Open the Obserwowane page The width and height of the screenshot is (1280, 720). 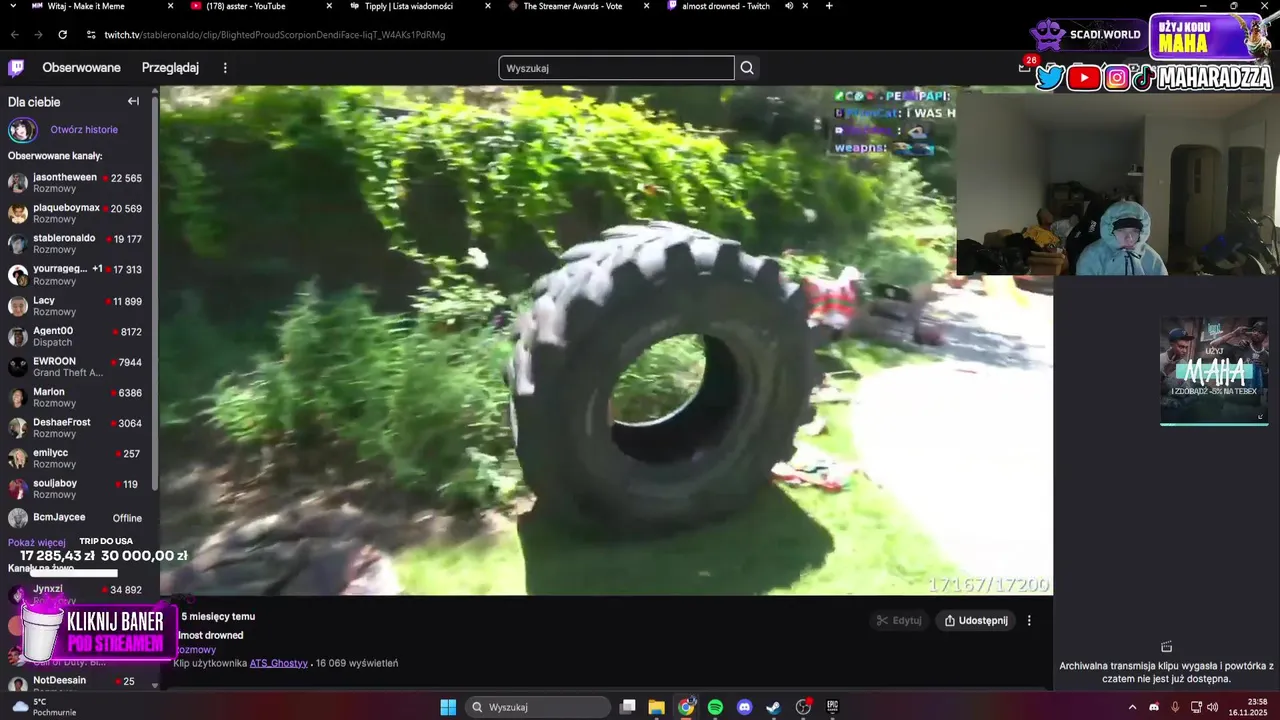[81, 68]
